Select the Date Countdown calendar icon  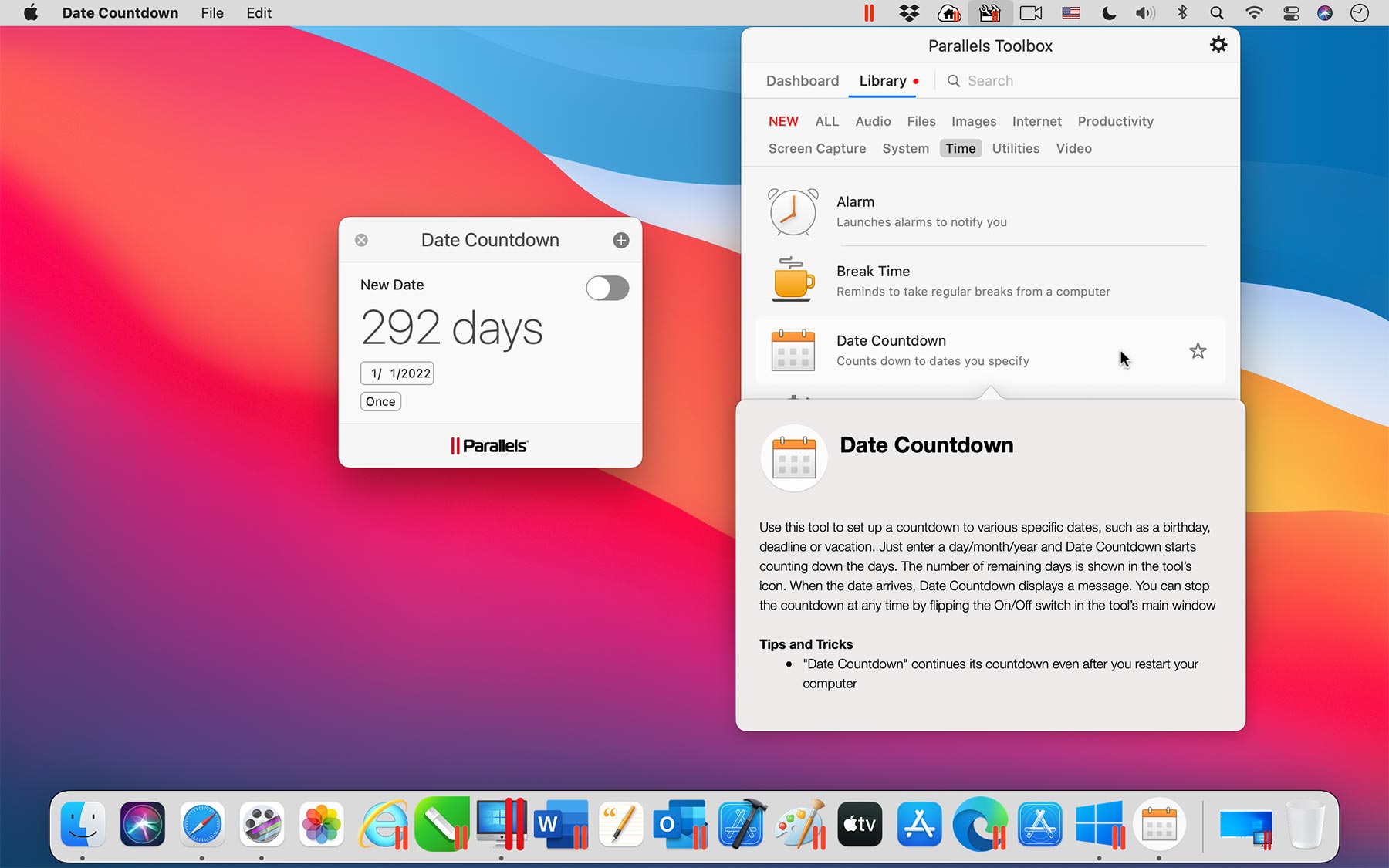(793, 350)
